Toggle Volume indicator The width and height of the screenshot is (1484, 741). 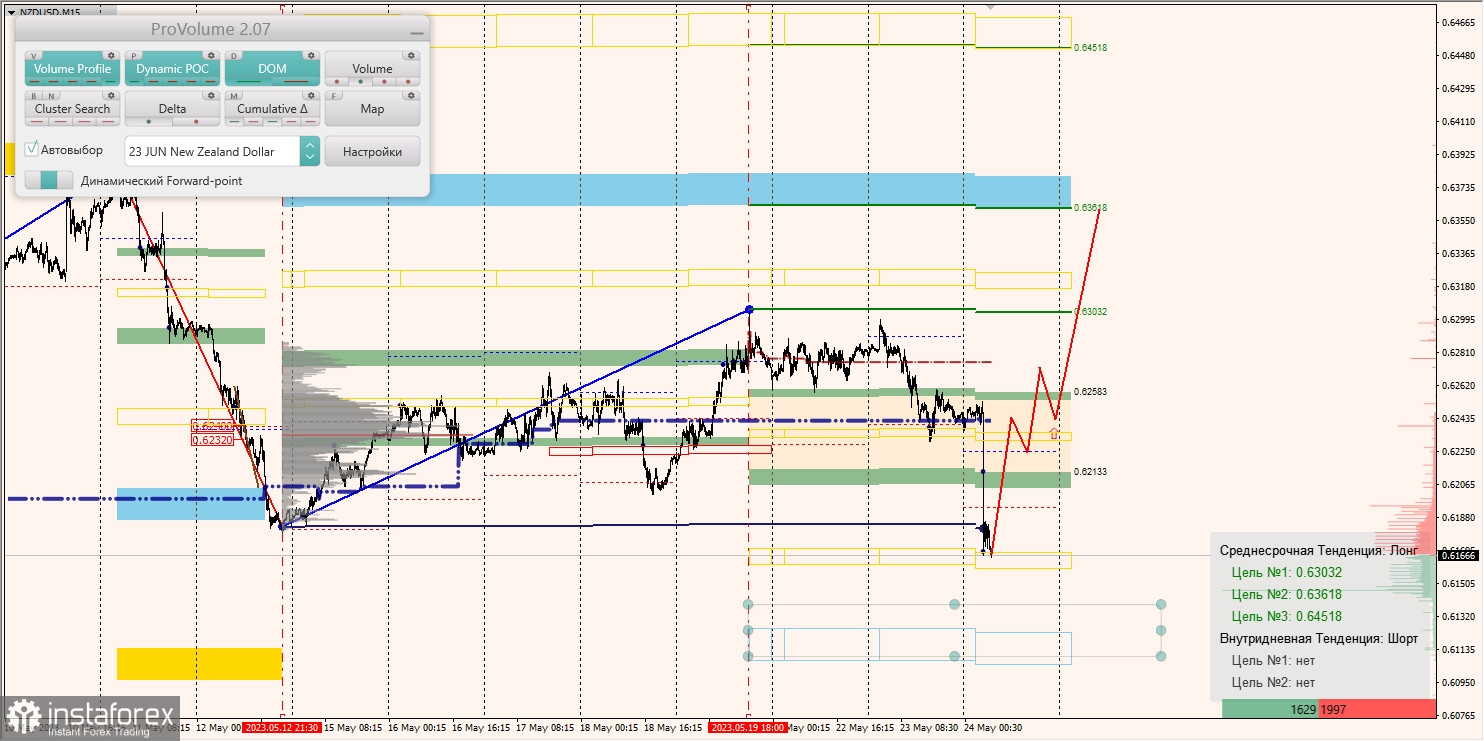click(x=372, y=68)
